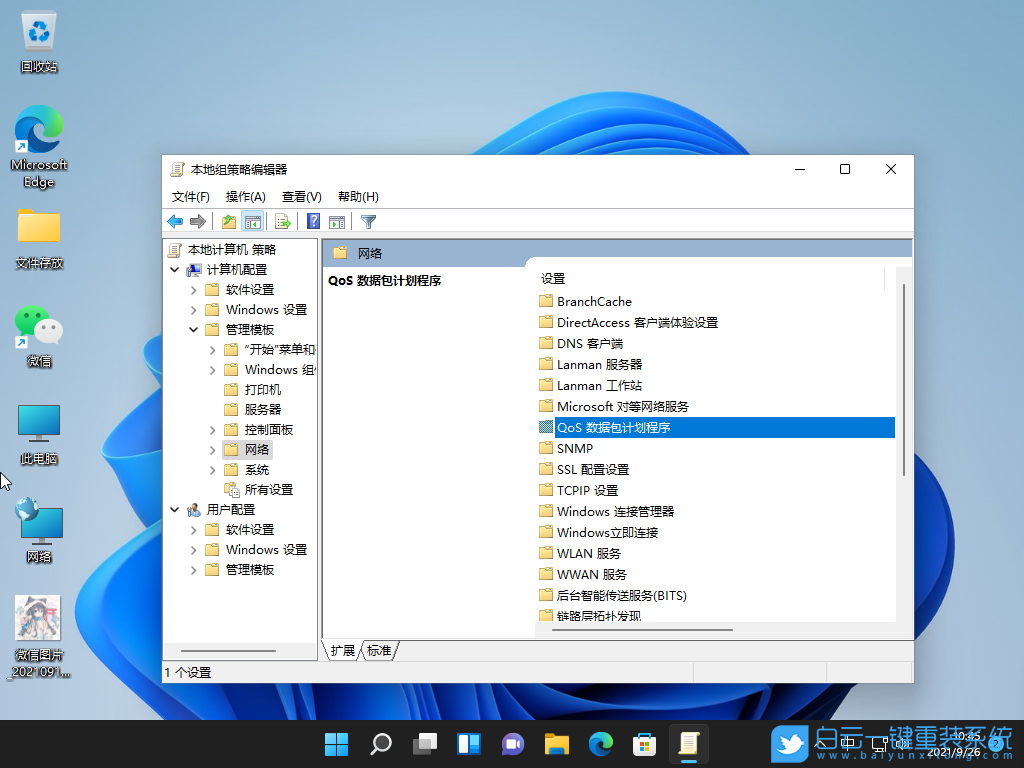1024x768 pixels.
Task: Click the forward navigation arrow in the toolbar
Action: click(x=199, y=221)
